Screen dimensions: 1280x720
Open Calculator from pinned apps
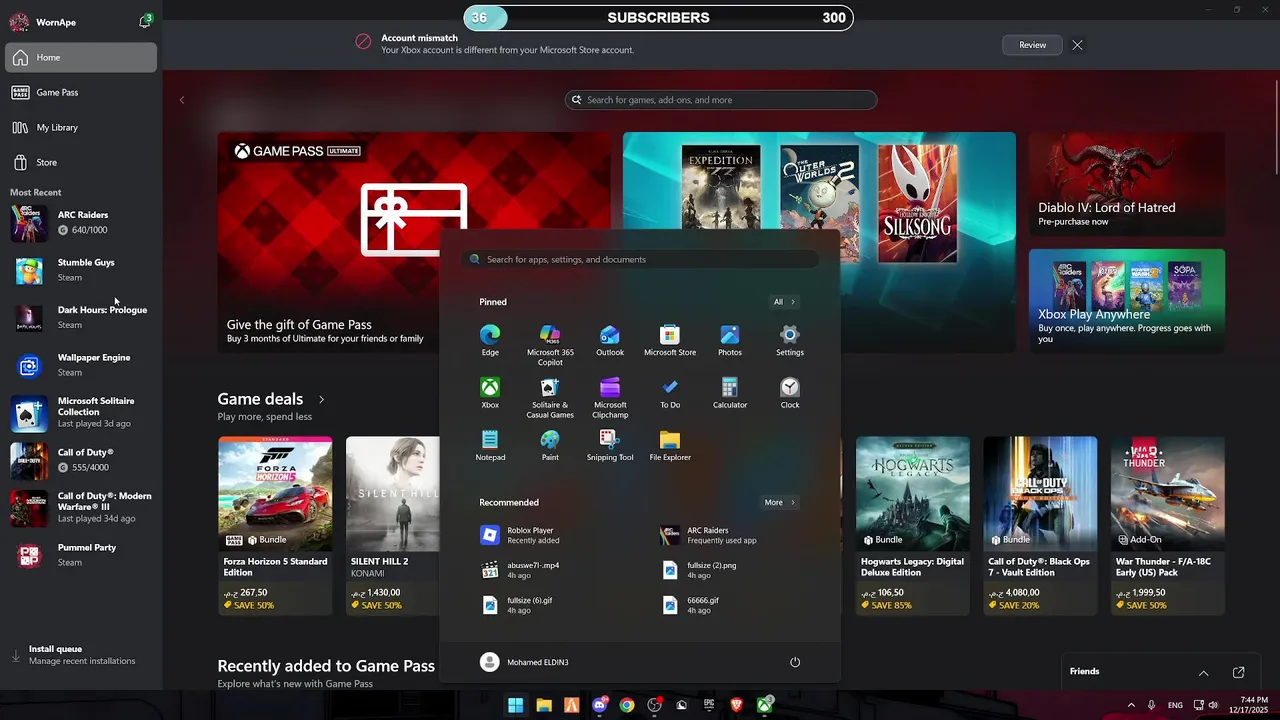(730, 393)
